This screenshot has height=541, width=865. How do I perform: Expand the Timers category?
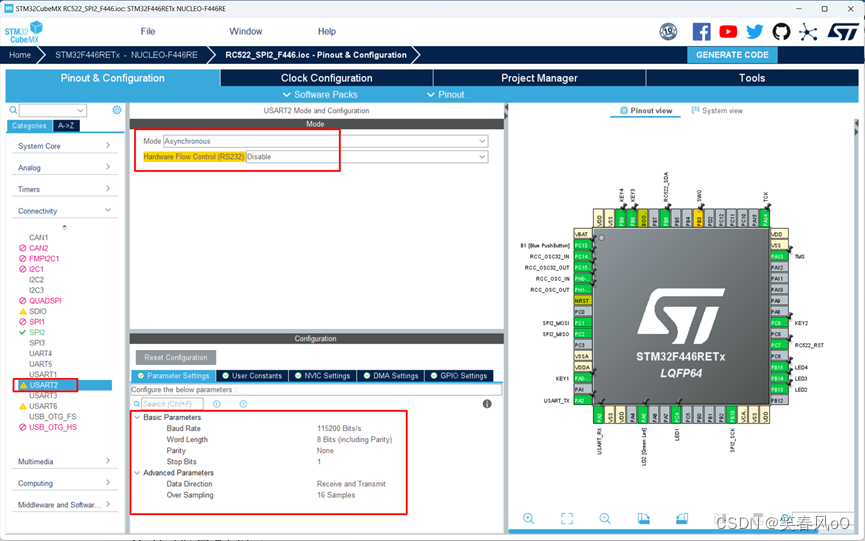pos(65,189)
